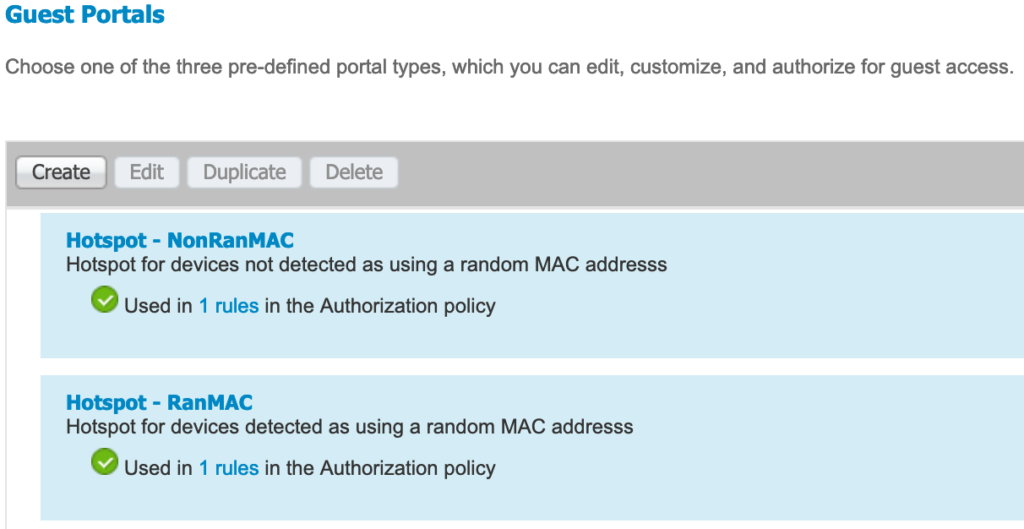The height and width of the screenshot is (529, 1024).
Task: Open '1 rules' link under RanMAC portal
Action: pyautogui.click(x=229, y=468)
